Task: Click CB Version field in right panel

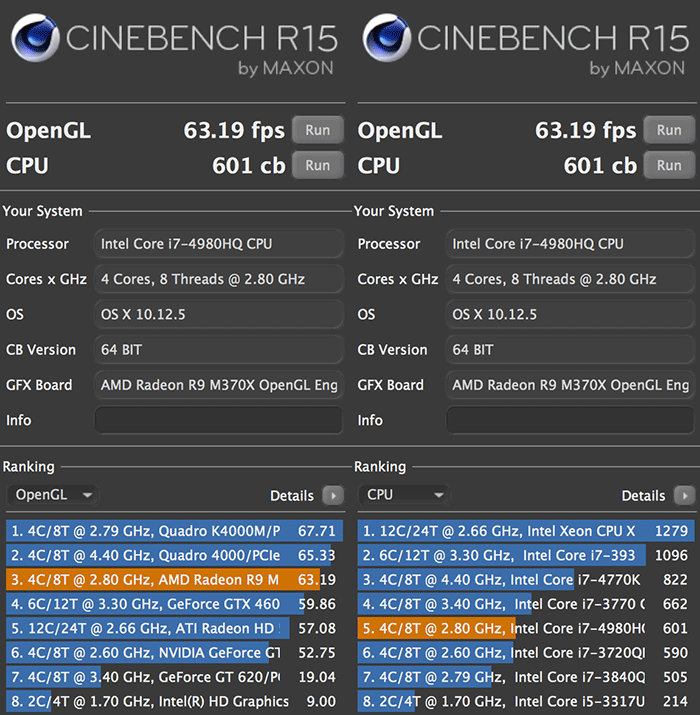Action: [x=570, y=350]
